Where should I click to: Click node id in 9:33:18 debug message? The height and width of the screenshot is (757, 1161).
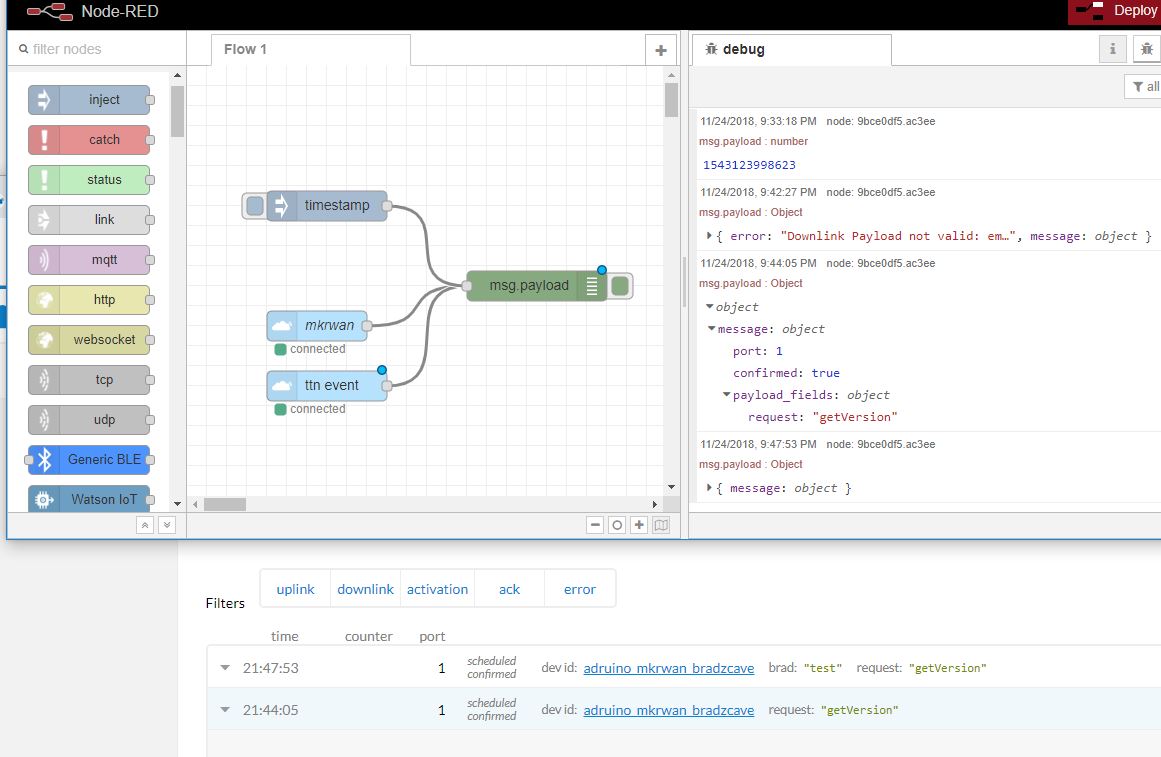[880, 121]
